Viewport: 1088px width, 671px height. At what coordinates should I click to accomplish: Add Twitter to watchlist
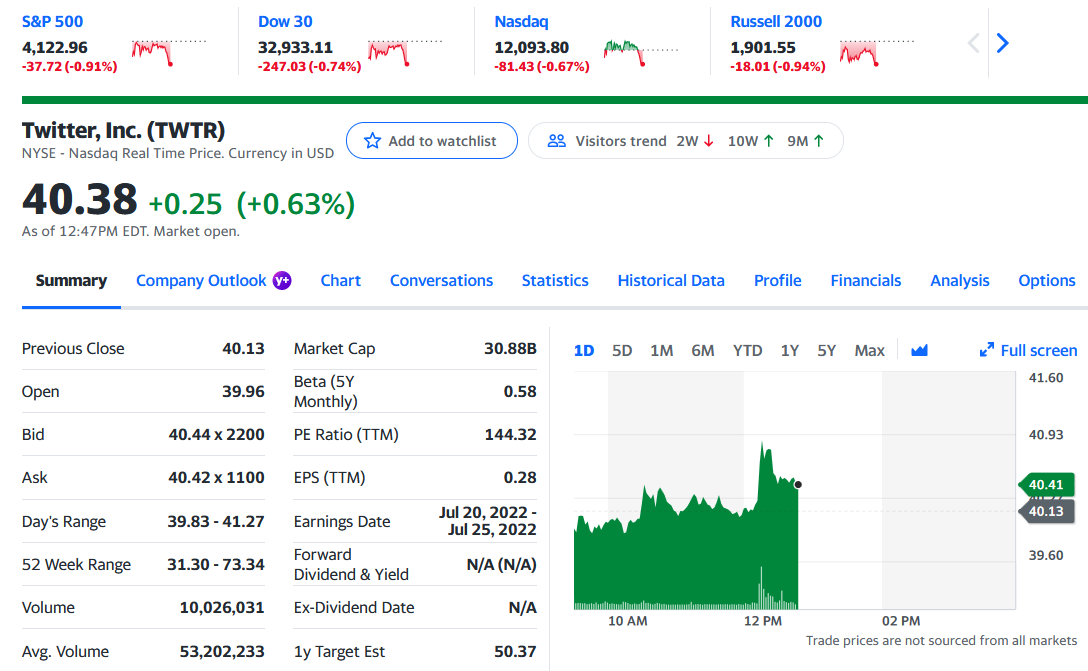point(432,141)
